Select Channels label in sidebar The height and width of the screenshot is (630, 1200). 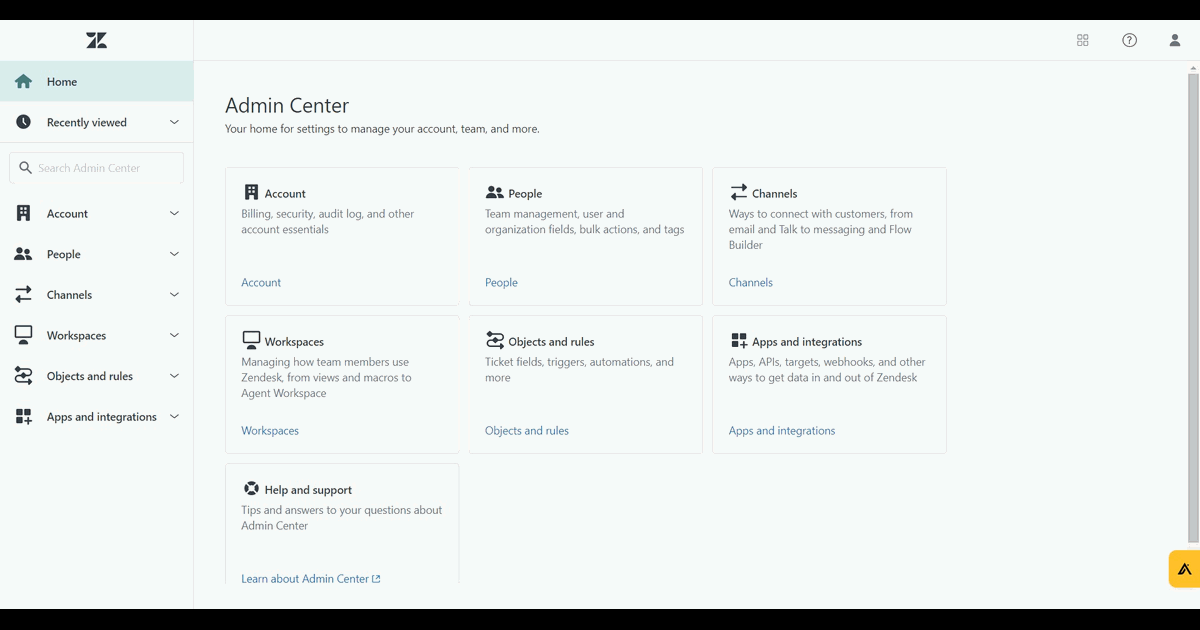tap(69, 295)
